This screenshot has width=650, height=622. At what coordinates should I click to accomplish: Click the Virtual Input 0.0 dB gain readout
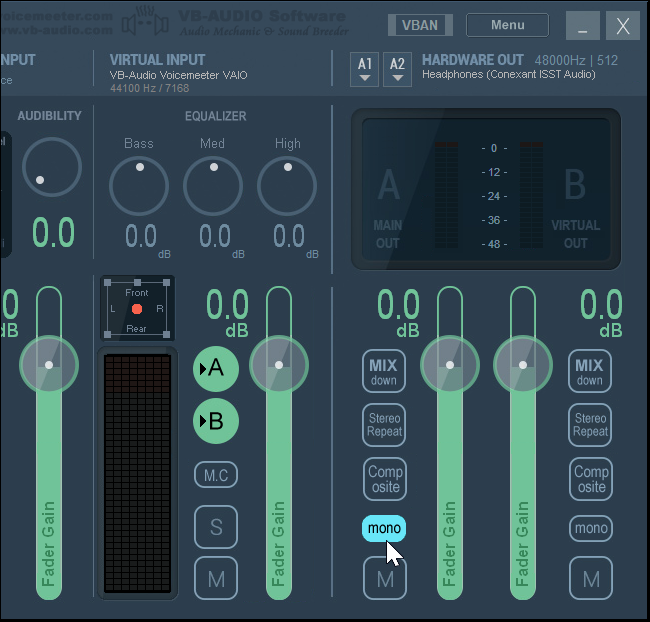[228, 312]
